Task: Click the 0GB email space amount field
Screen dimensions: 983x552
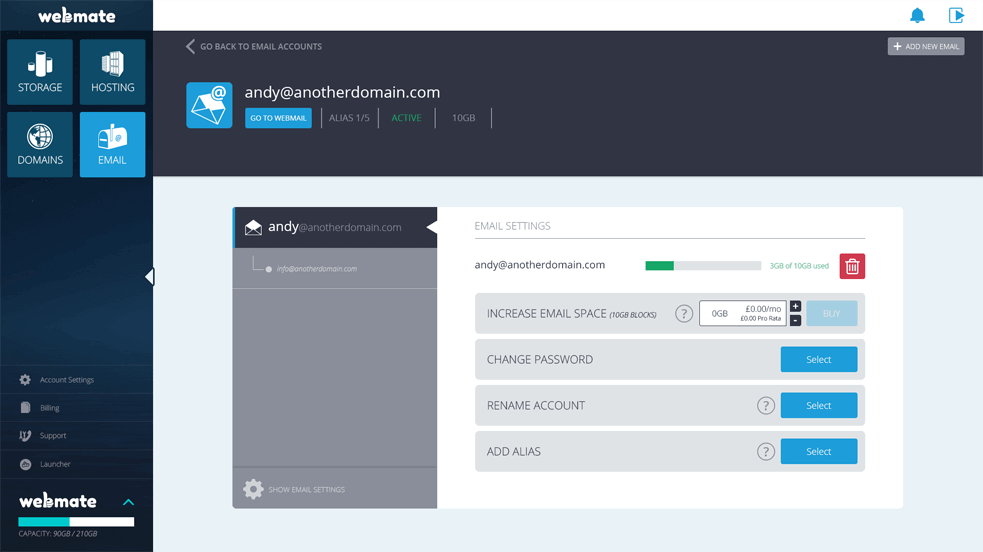Action: point(743,313)
